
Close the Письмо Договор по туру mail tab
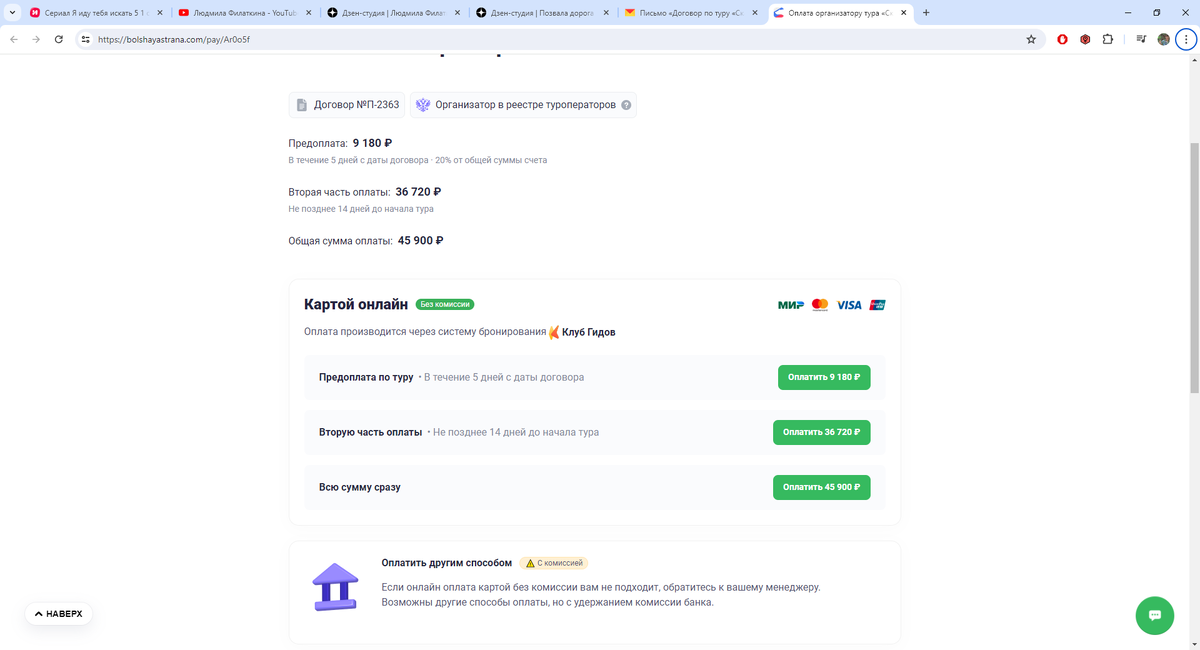pos(756,13)
